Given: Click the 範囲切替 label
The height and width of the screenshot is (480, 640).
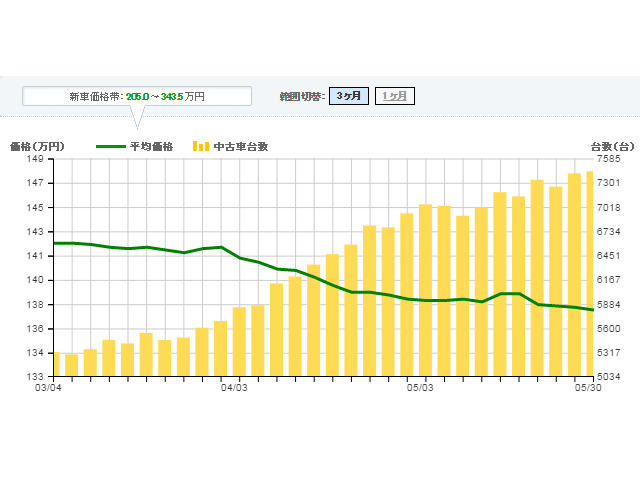Looking at the screenshot, I should [302, 96].
